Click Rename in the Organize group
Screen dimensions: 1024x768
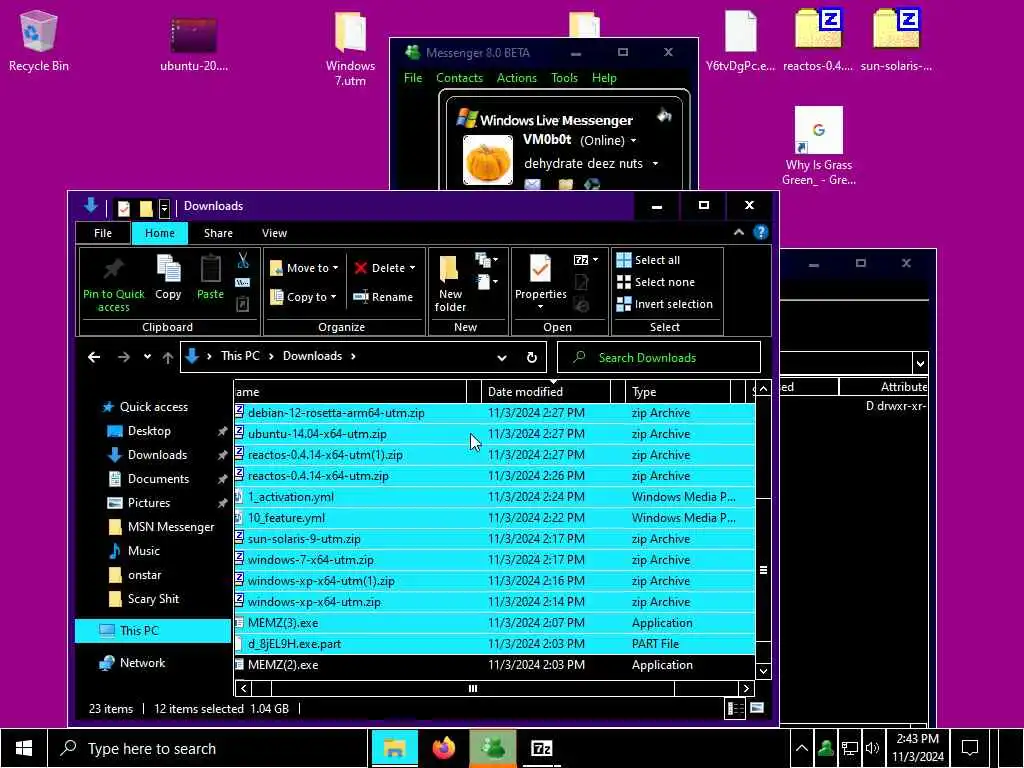(x=383, y=297)
